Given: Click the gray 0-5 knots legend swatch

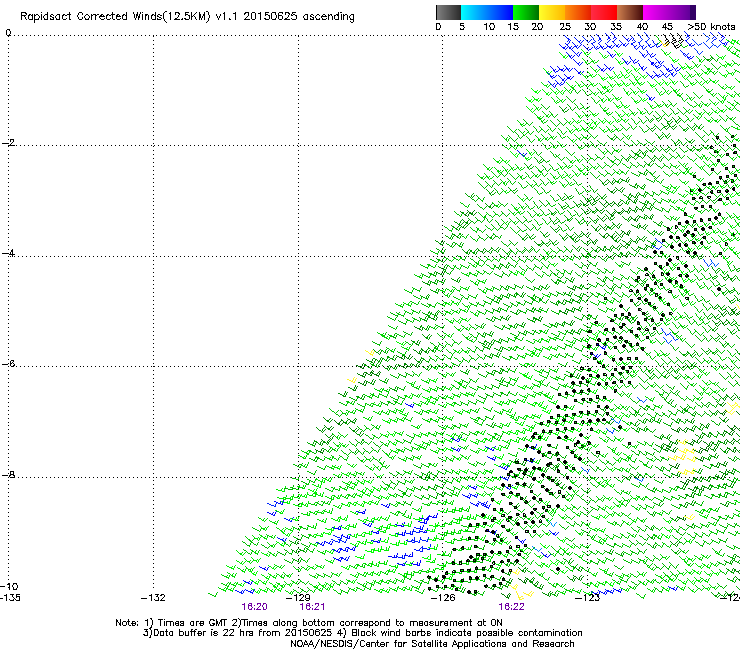Looking at the screenshot, I should click(448, 12).
